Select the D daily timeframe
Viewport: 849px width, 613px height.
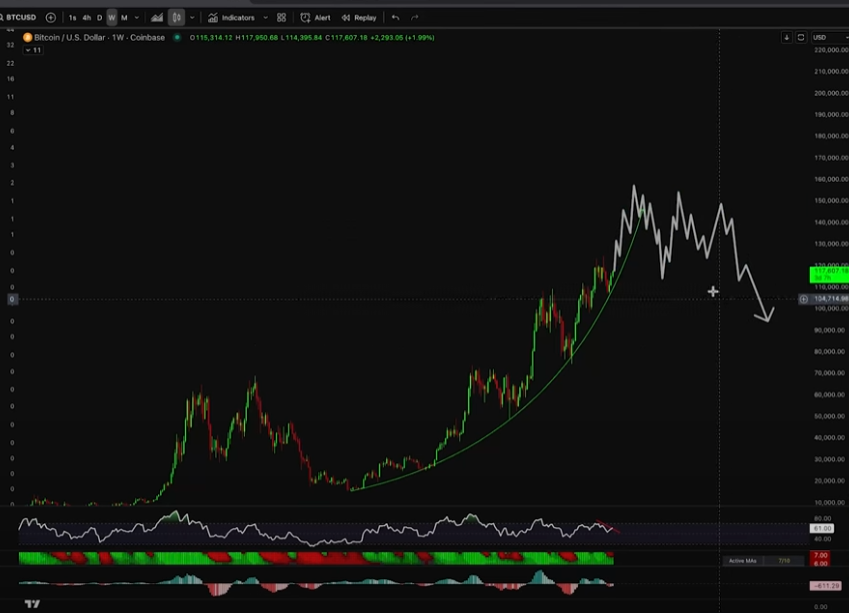click(99, 18)
